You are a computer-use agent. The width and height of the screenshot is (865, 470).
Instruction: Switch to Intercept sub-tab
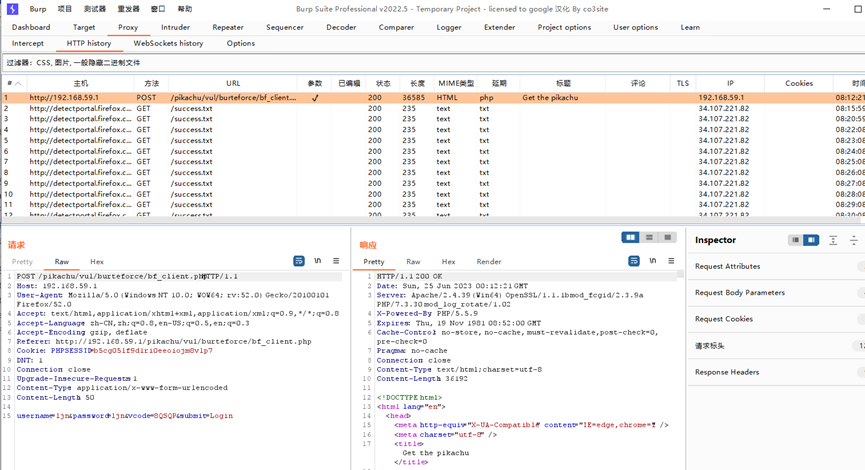coord(28,43)
